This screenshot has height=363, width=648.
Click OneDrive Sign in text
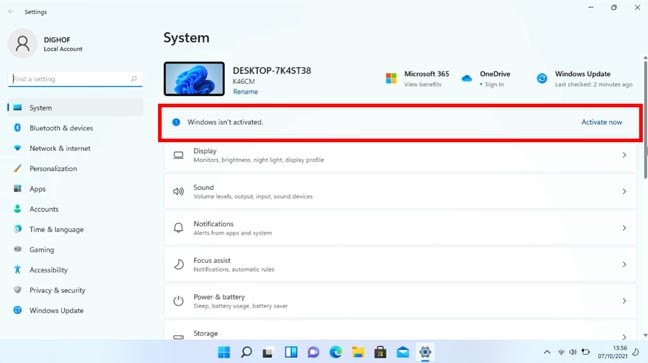(494, 84)
